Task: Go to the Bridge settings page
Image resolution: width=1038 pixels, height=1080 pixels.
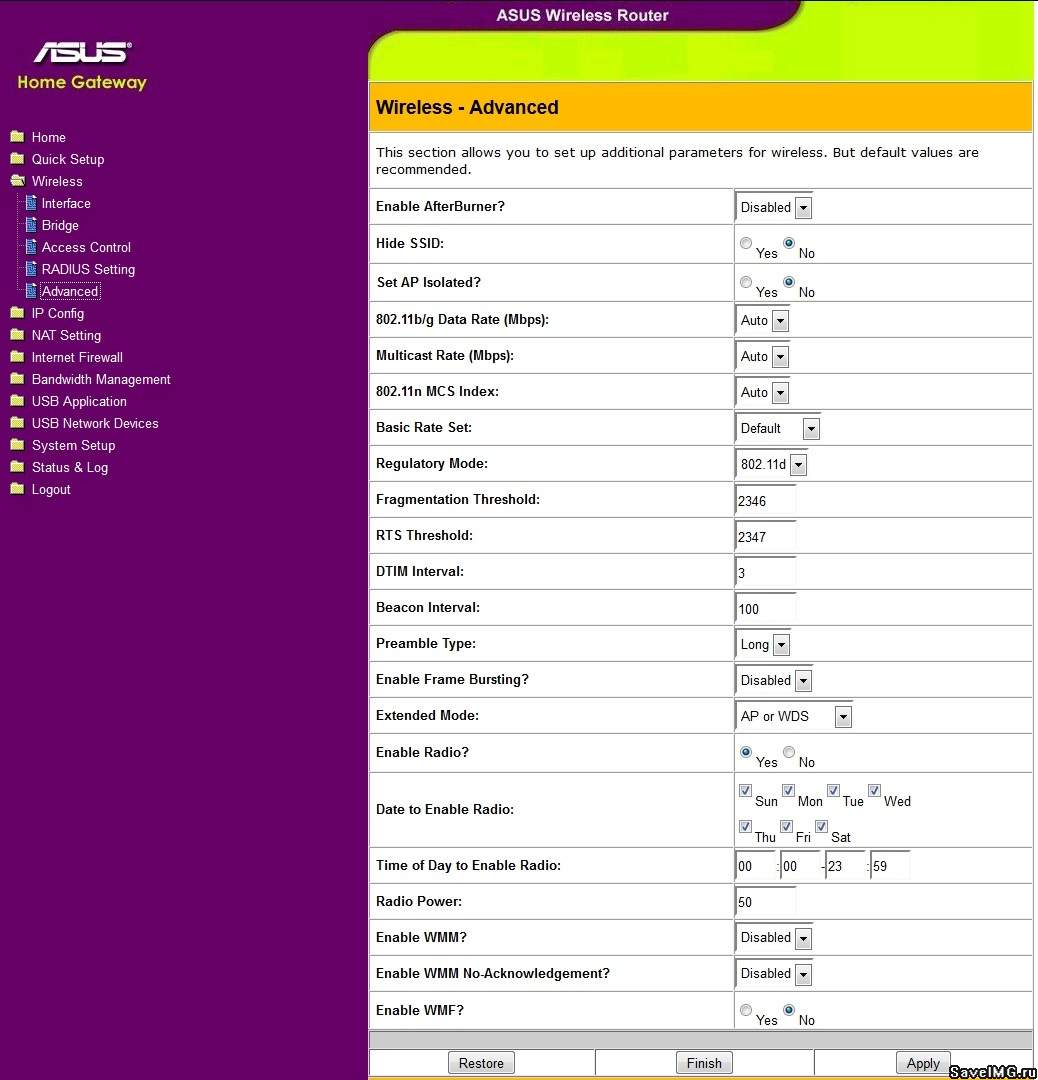Action: pyautogui.click(x=60, y=225)
